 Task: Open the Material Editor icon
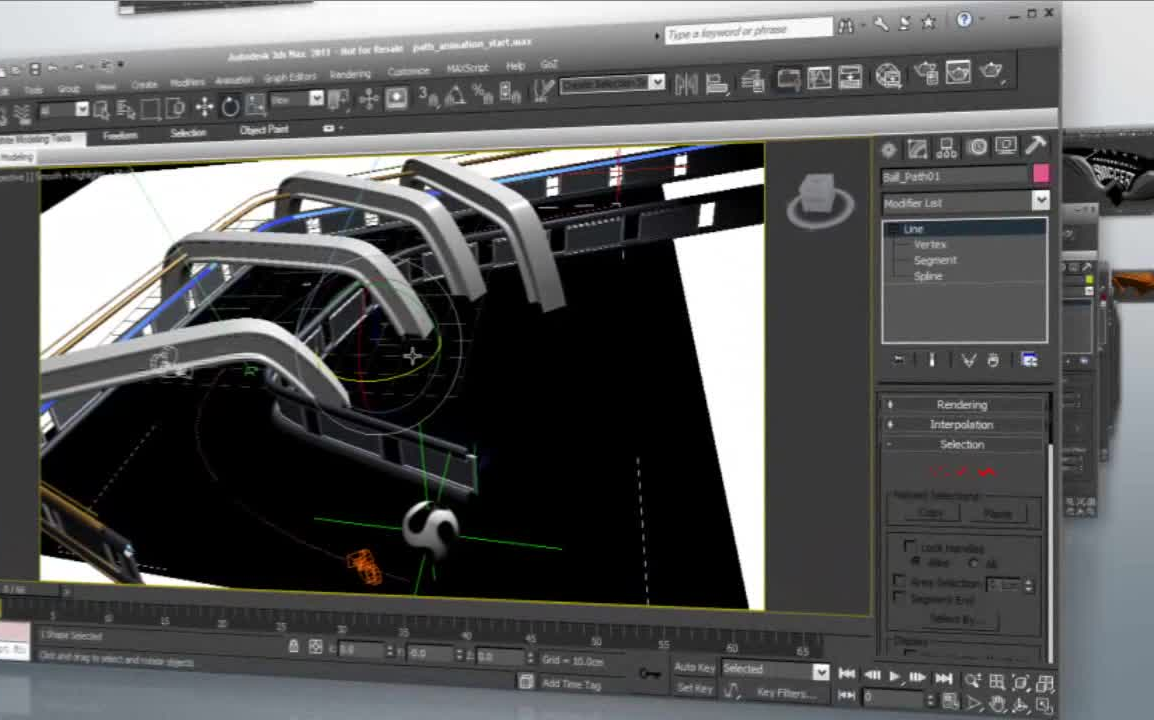coord(888,75)
